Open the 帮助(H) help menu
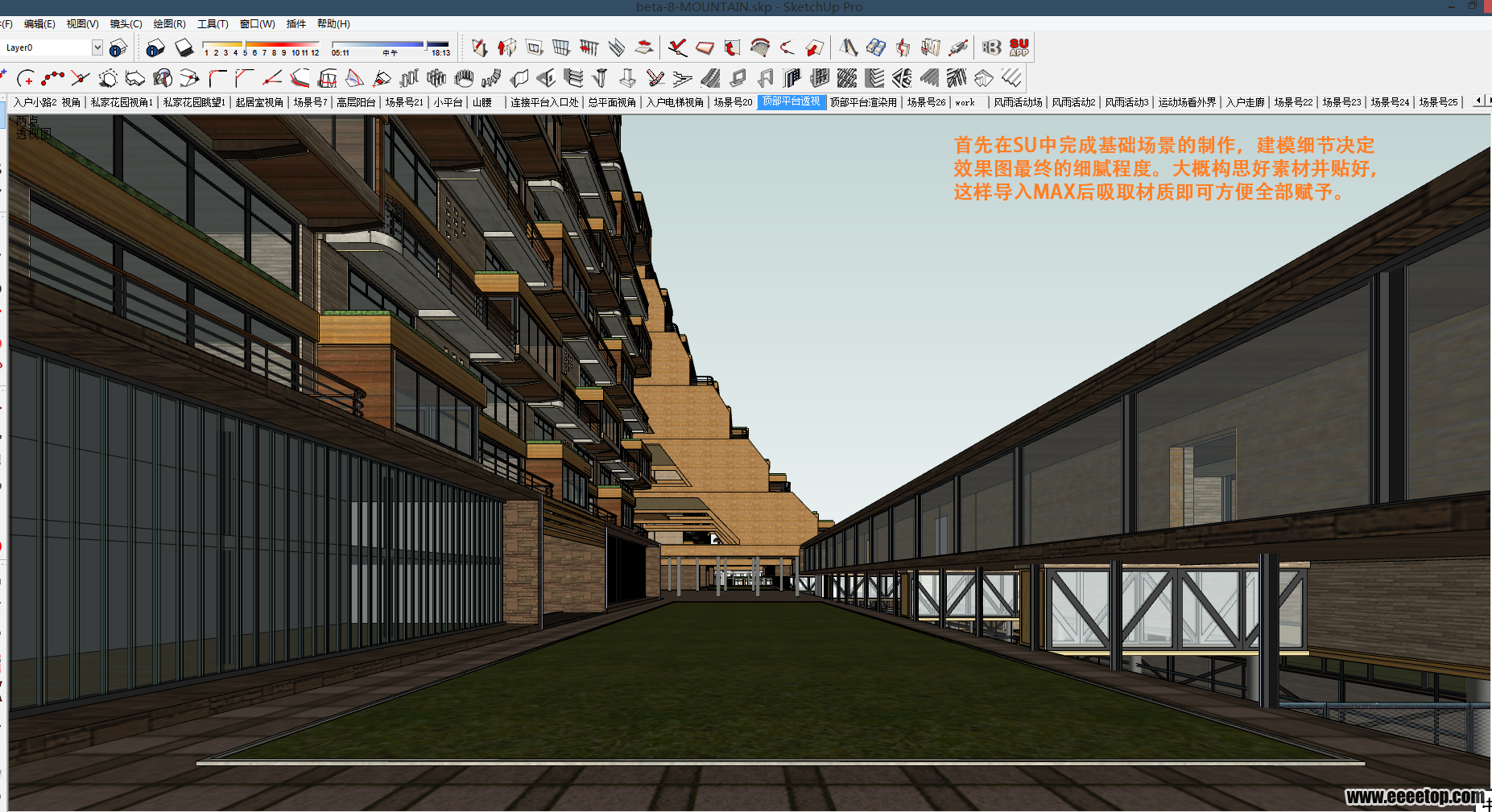The image size is (1492, 812). pos(333,24)
